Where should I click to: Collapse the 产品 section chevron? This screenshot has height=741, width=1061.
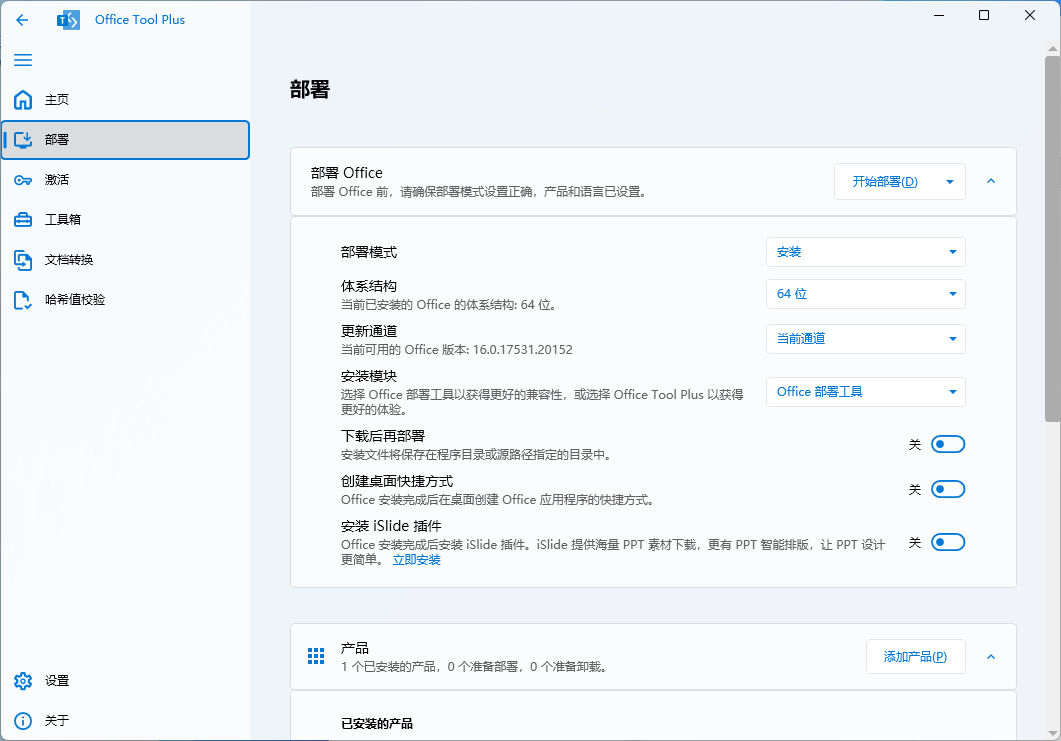pyautogui.click(x=991, y=656)
